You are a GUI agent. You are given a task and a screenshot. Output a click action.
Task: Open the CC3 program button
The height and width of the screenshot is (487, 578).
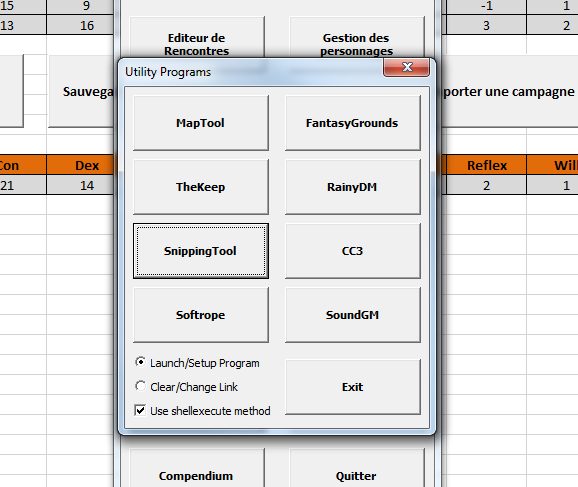pyautogui.click(x=352, y=251)
